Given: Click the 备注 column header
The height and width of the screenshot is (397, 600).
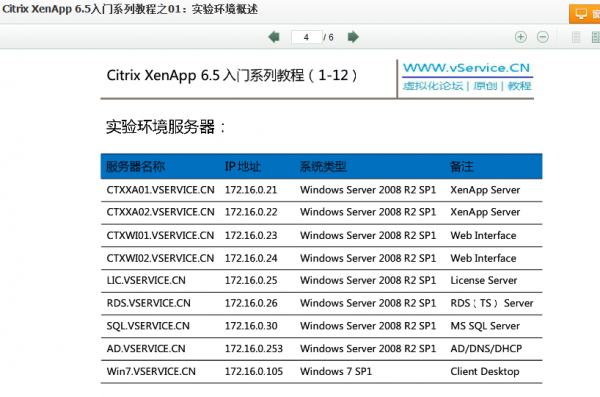Looking at the screenshot, I should pyautogui.click(x=461, y=167).
